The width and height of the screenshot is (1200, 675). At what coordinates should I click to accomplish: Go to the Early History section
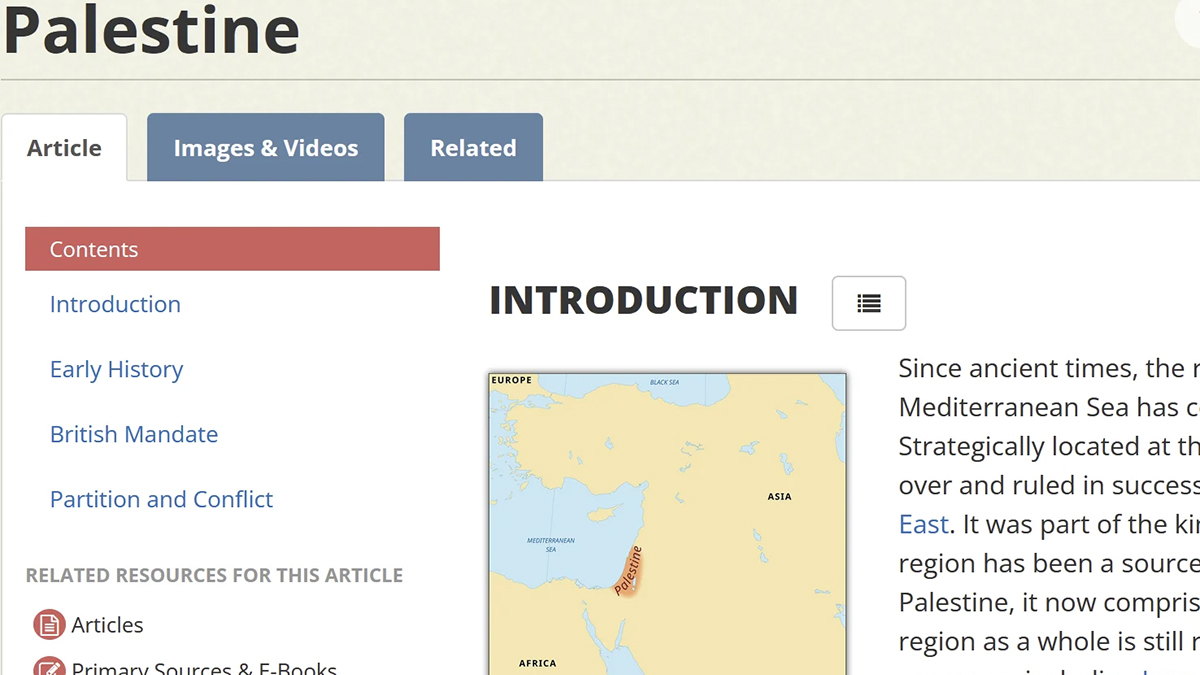tap(116, 369)
